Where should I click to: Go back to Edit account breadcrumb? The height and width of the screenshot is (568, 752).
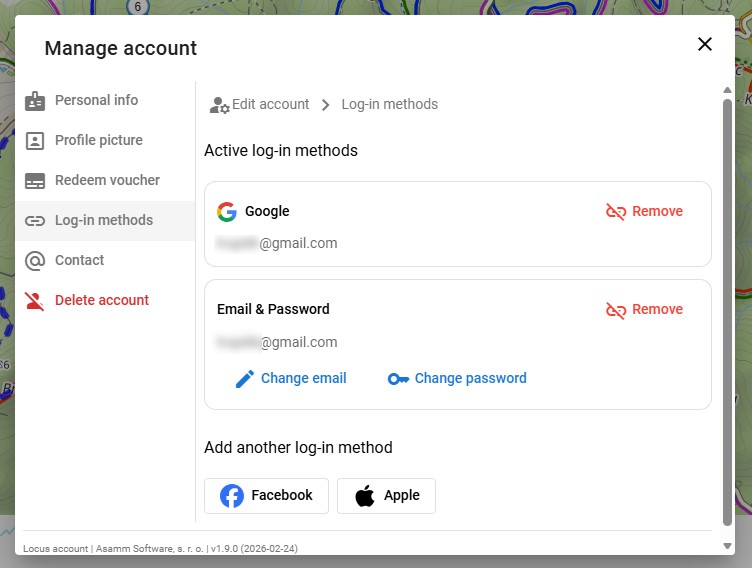click(270, 105)
